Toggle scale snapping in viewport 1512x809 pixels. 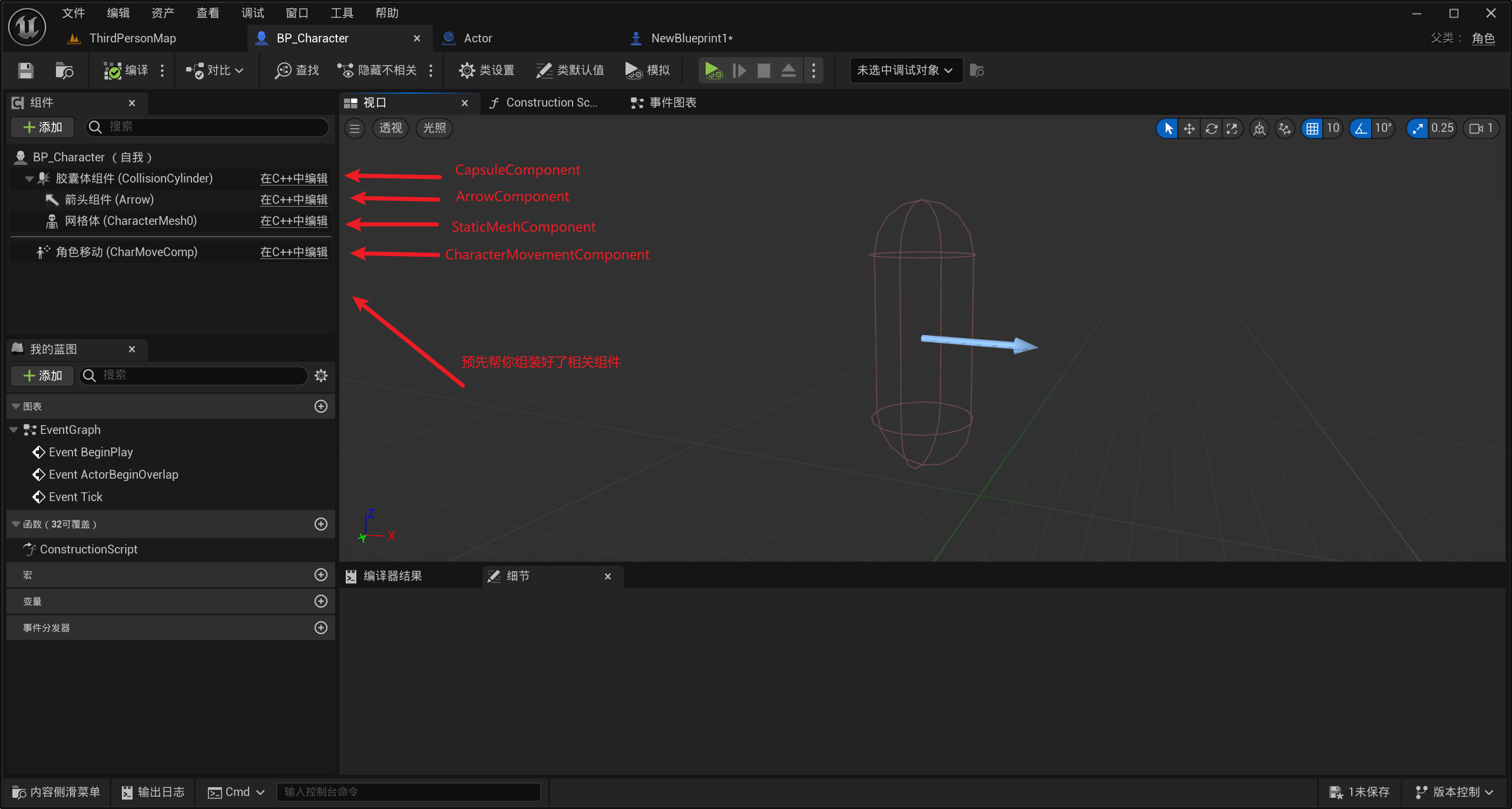pyautogui.click(x=1417, y=128)
